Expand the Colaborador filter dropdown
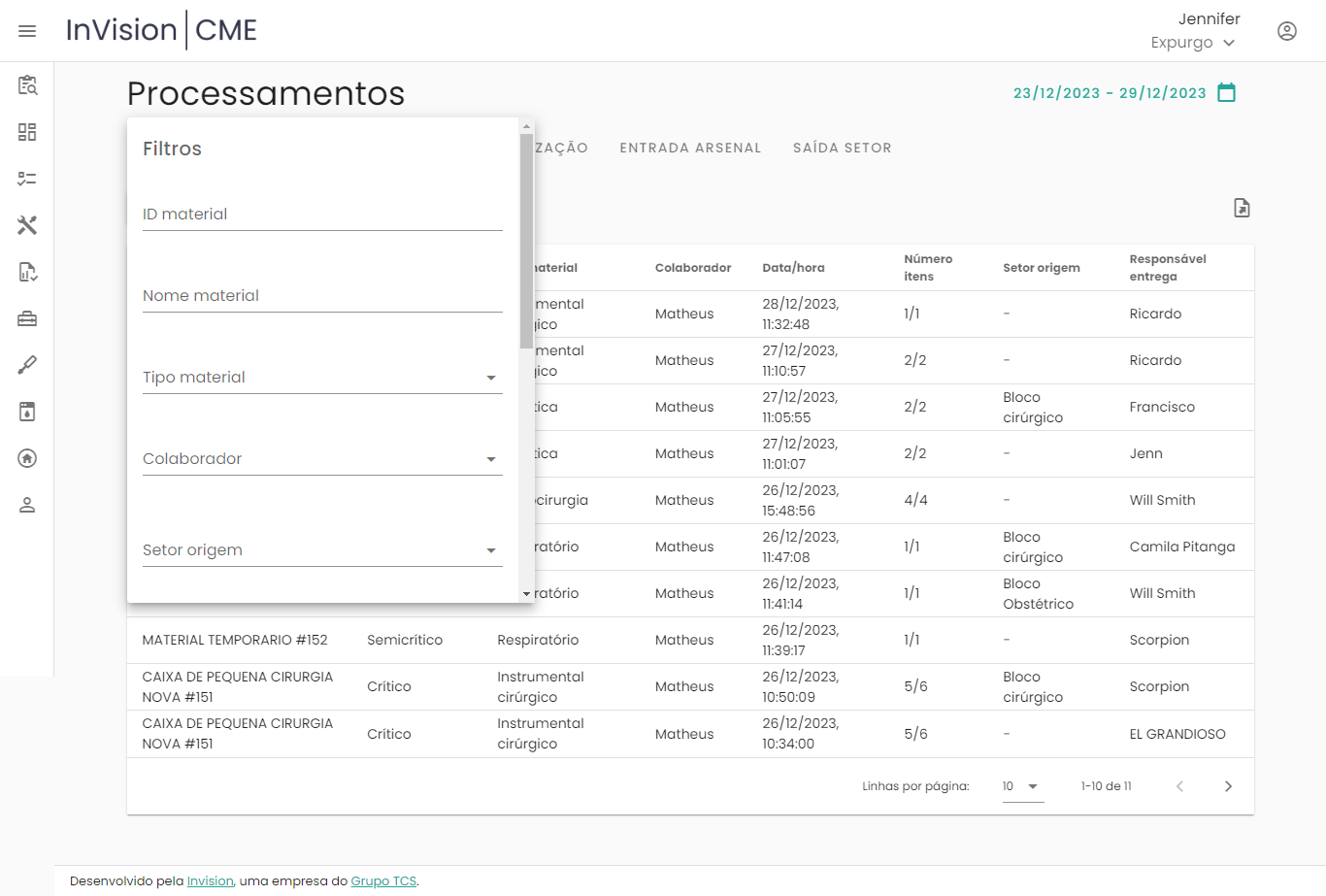Screen dimensions: 1326x896 [321, 459]
